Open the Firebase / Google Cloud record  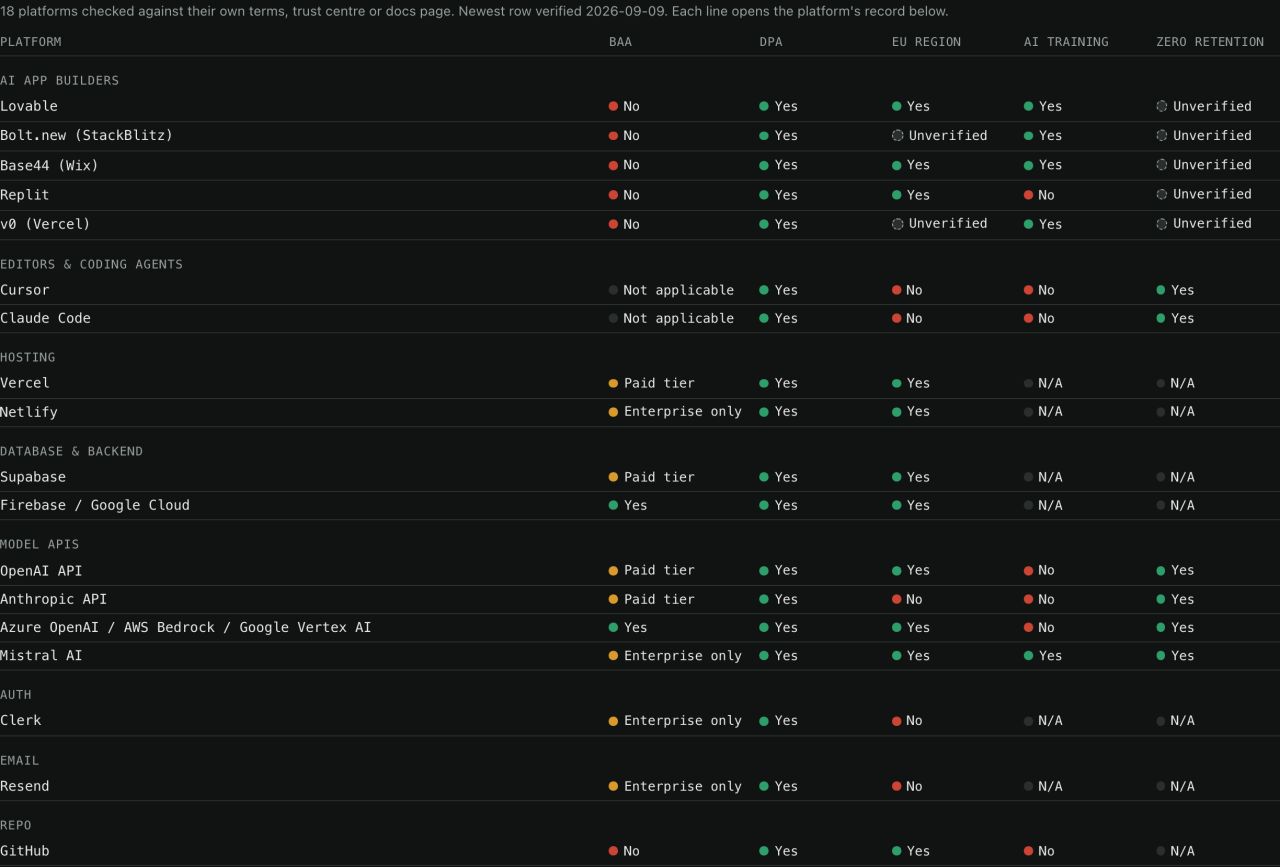click(640, 505)
